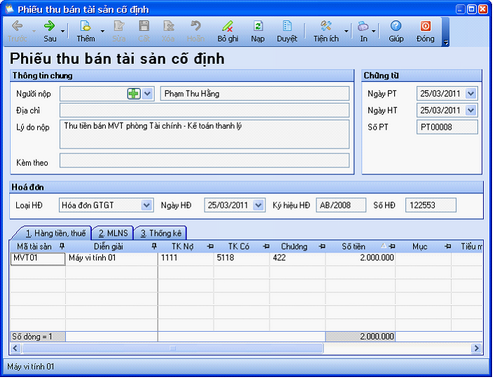Select Số tiền cell 2.000.000 in first row
Viewport: 493px width, 378px height.
point(361,259)
